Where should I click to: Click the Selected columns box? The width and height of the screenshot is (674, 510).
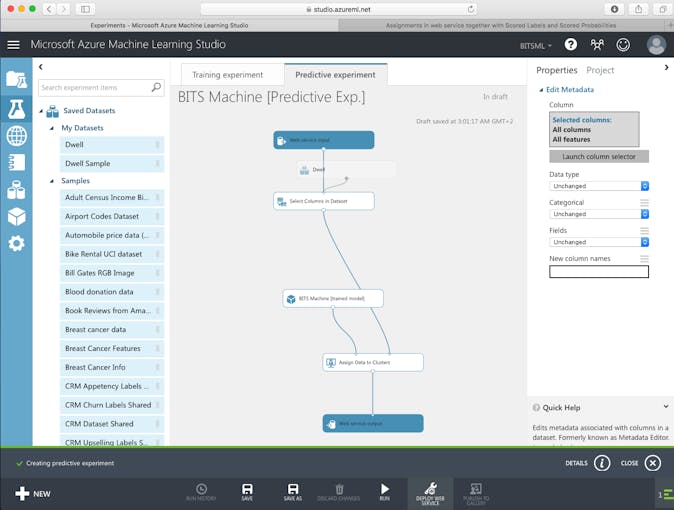(594, 129)
